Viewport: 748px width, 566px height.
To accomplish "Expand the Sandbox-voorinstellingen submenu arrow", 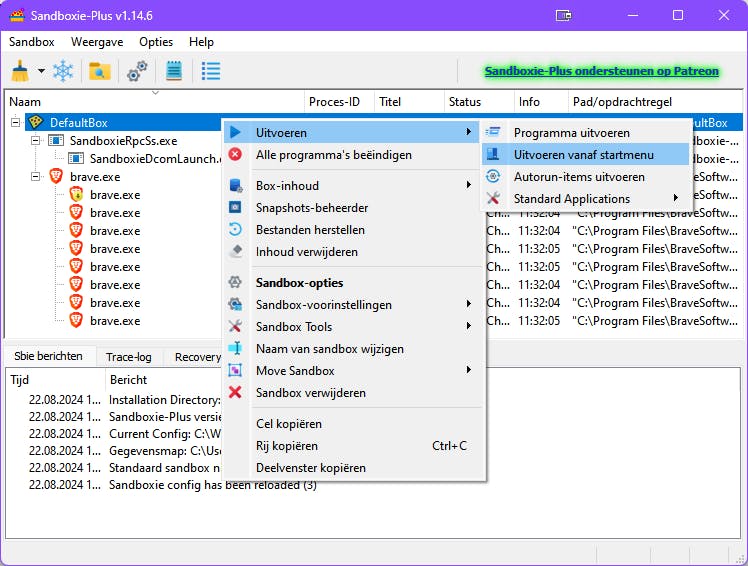I will tap(469, 304).
